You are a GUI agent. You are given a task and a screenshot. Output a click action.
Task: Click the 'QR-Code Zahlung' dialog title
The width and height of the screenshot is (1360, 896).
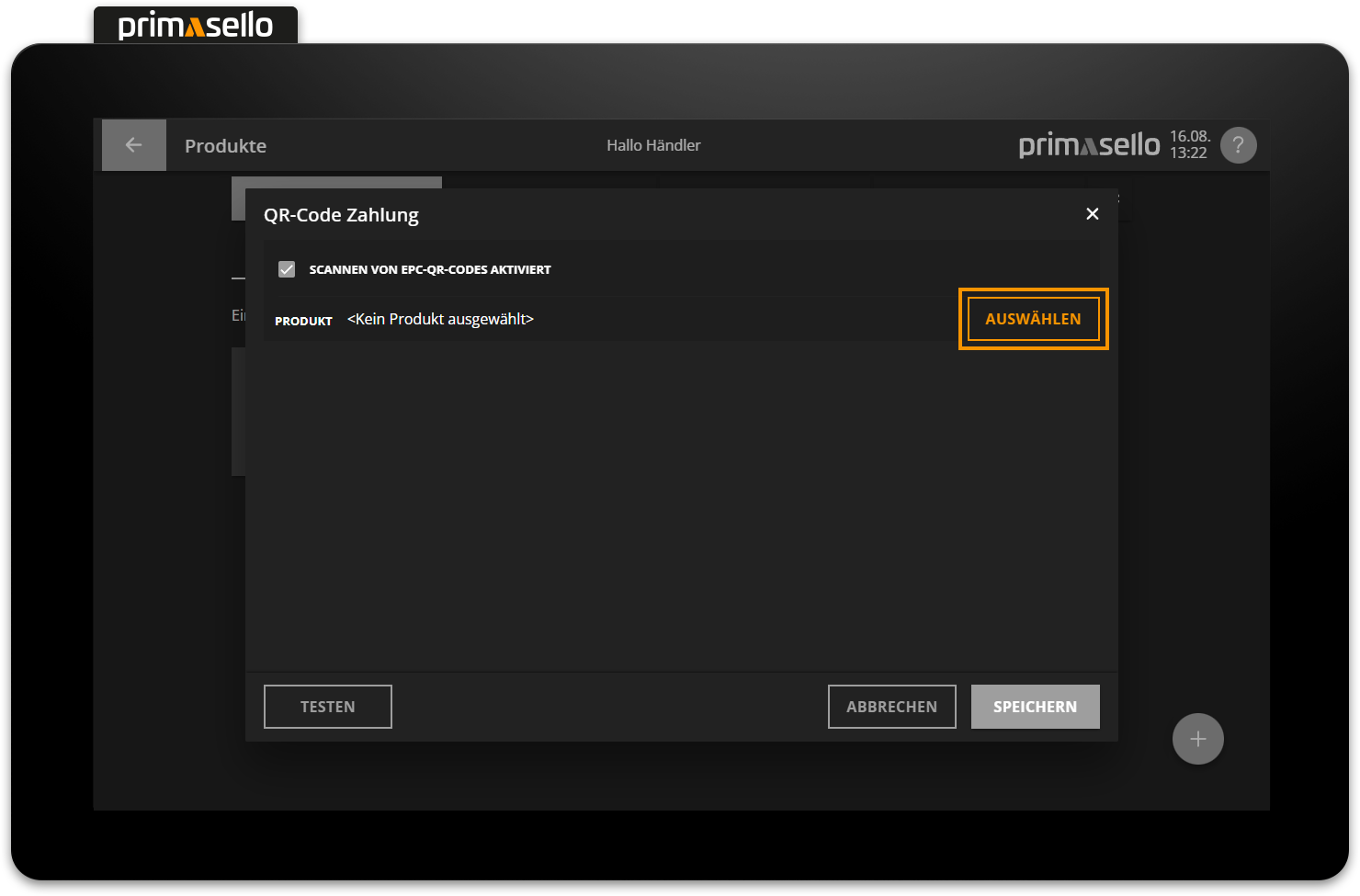point(341,215)
